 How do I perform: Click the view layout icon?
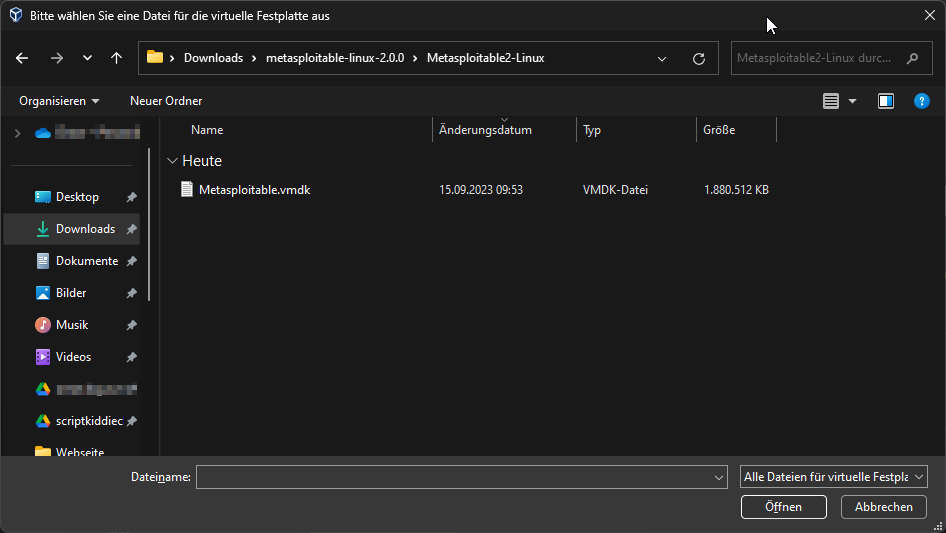830,101
